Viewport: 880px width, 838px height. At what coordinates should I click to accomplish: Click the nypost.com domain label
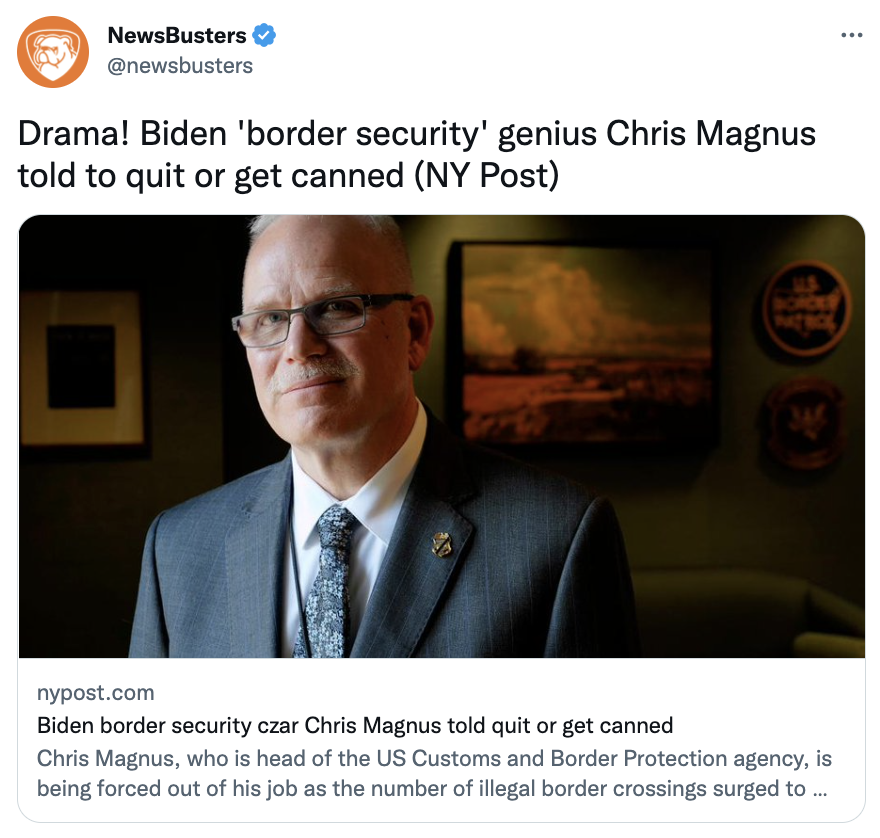(x=95, y=693)
